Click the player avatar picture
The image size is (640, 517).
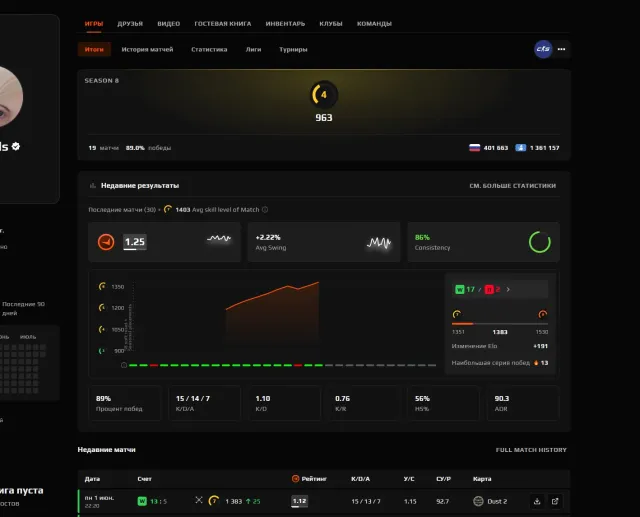pos(10,98)
